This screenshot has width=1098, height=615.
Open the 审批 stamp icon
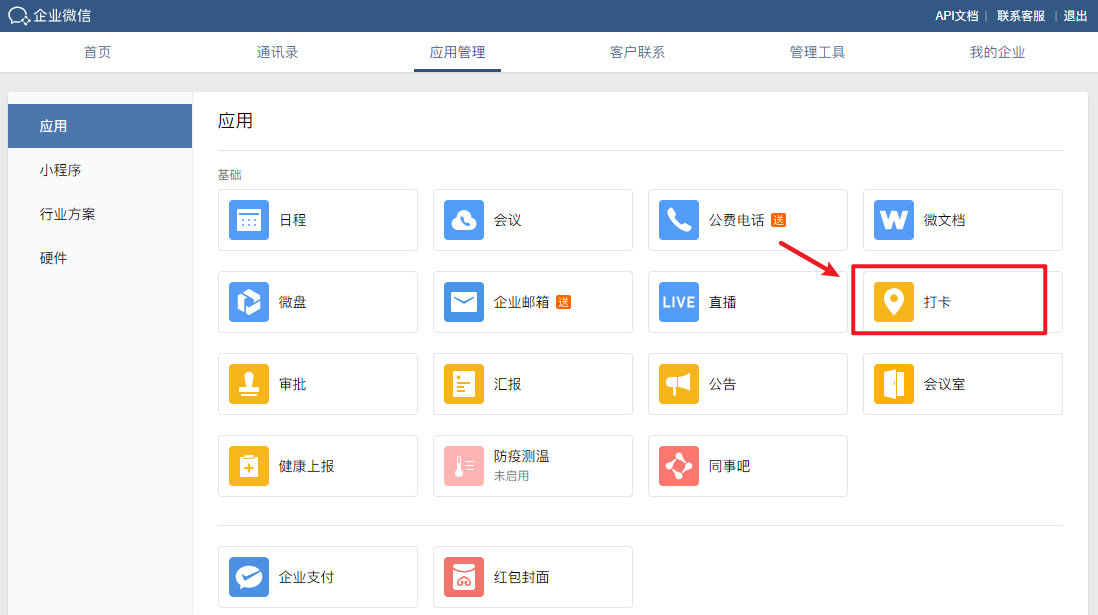(x=249, y=384)
